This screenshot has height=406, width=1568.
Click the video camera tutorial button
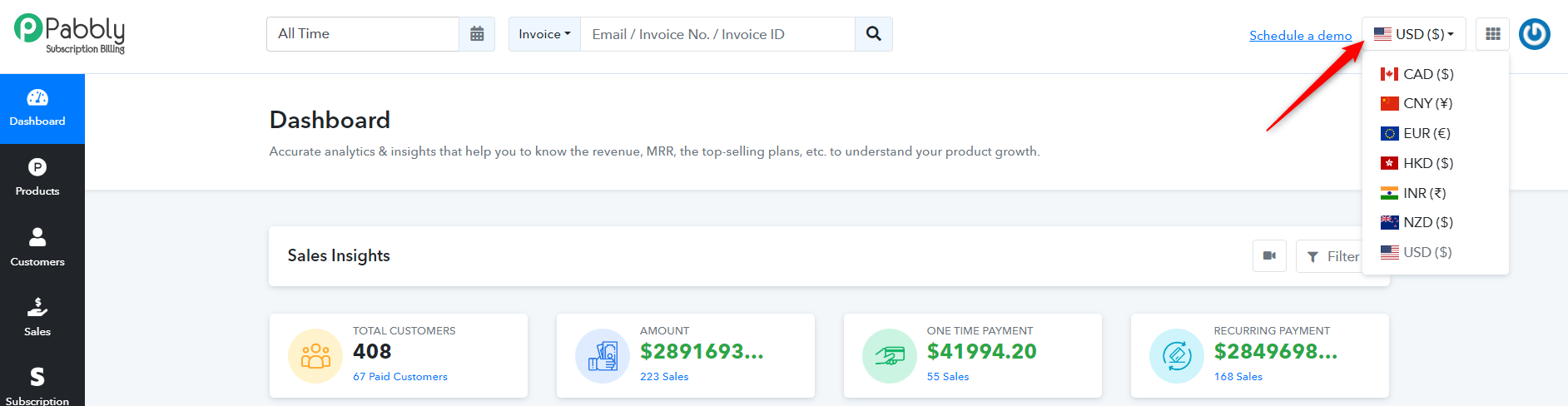point(1269,256)
